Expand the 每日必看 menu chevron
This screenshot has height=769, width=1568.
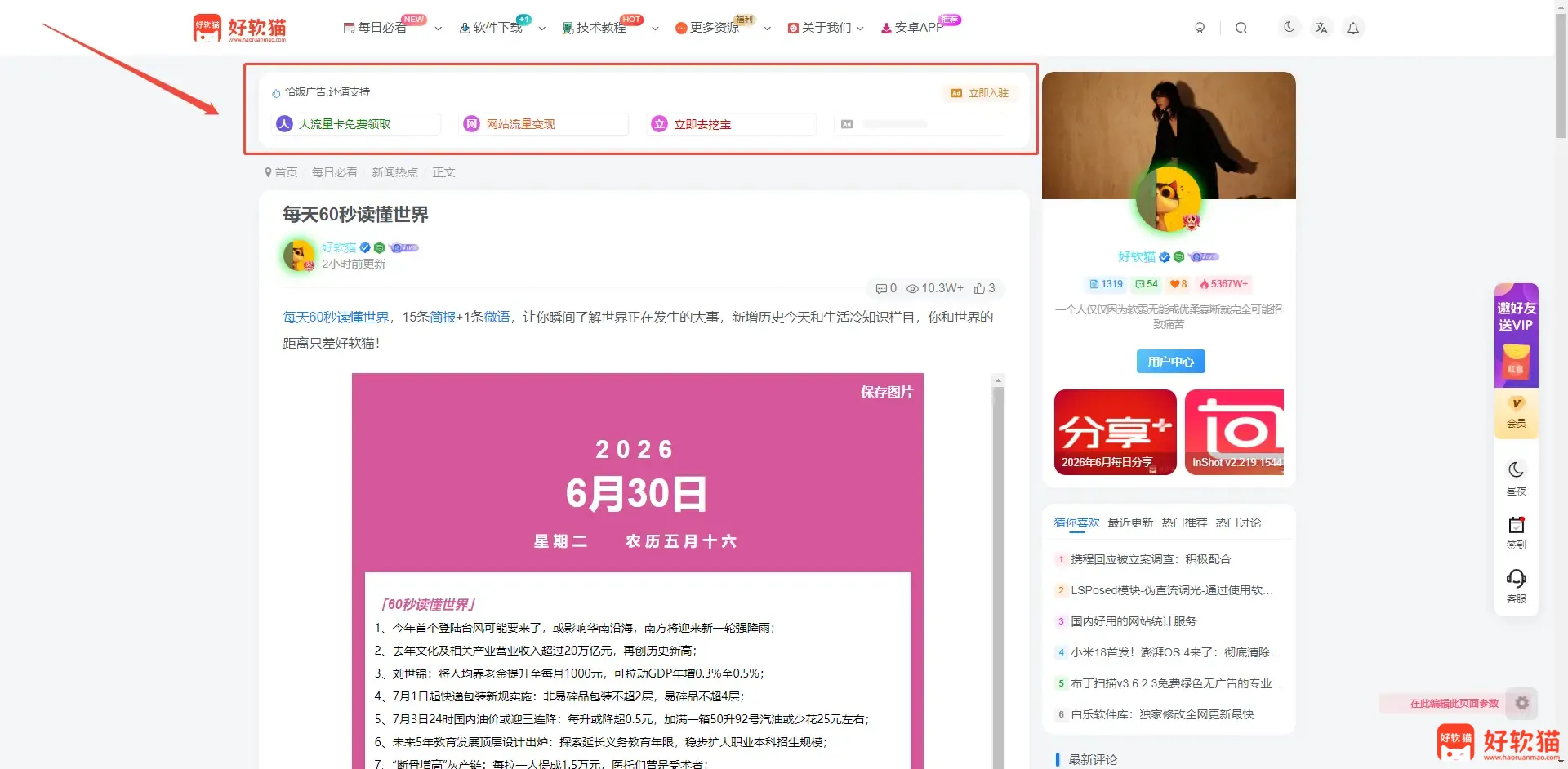click(x=439, y=29)
